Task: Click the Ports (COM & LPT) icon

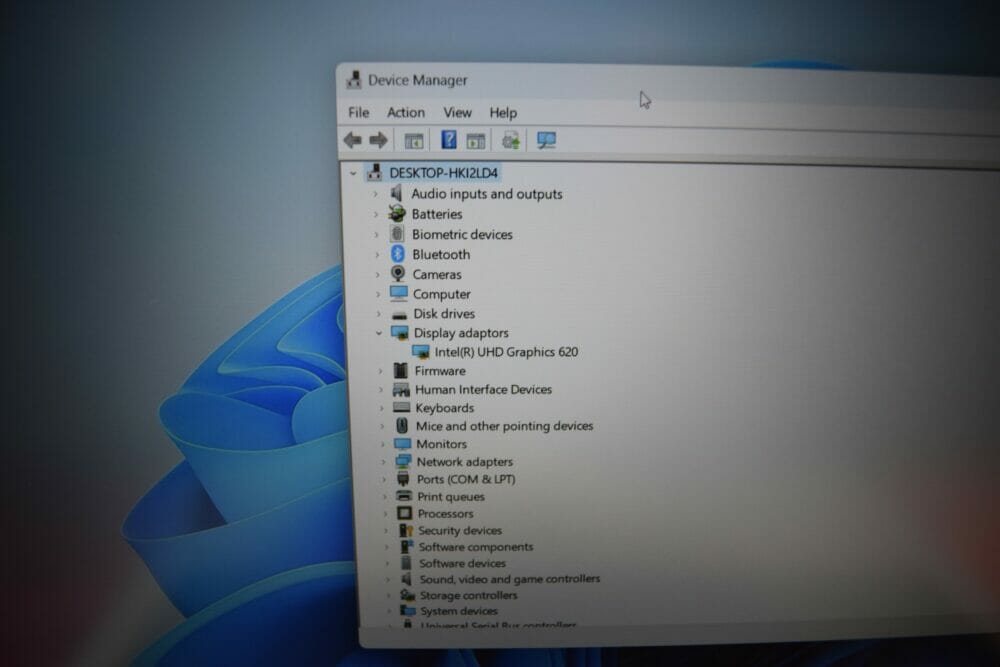Action: [403, 479]
